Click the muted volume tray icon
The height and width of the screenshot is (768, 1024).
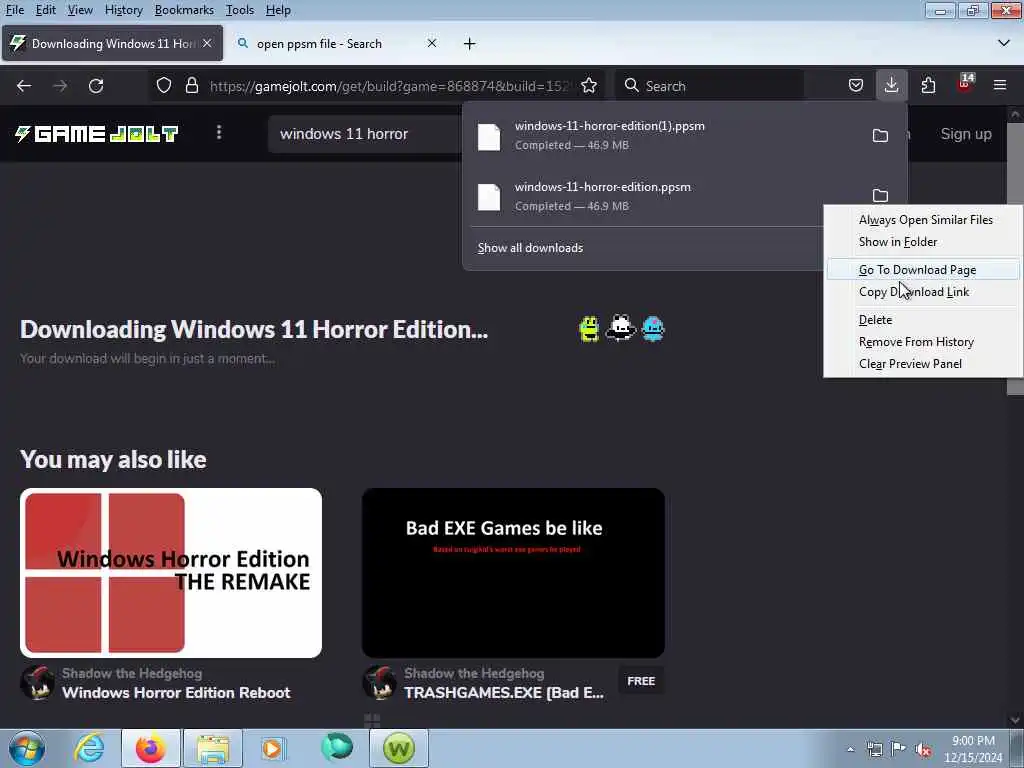click(923, 750)
